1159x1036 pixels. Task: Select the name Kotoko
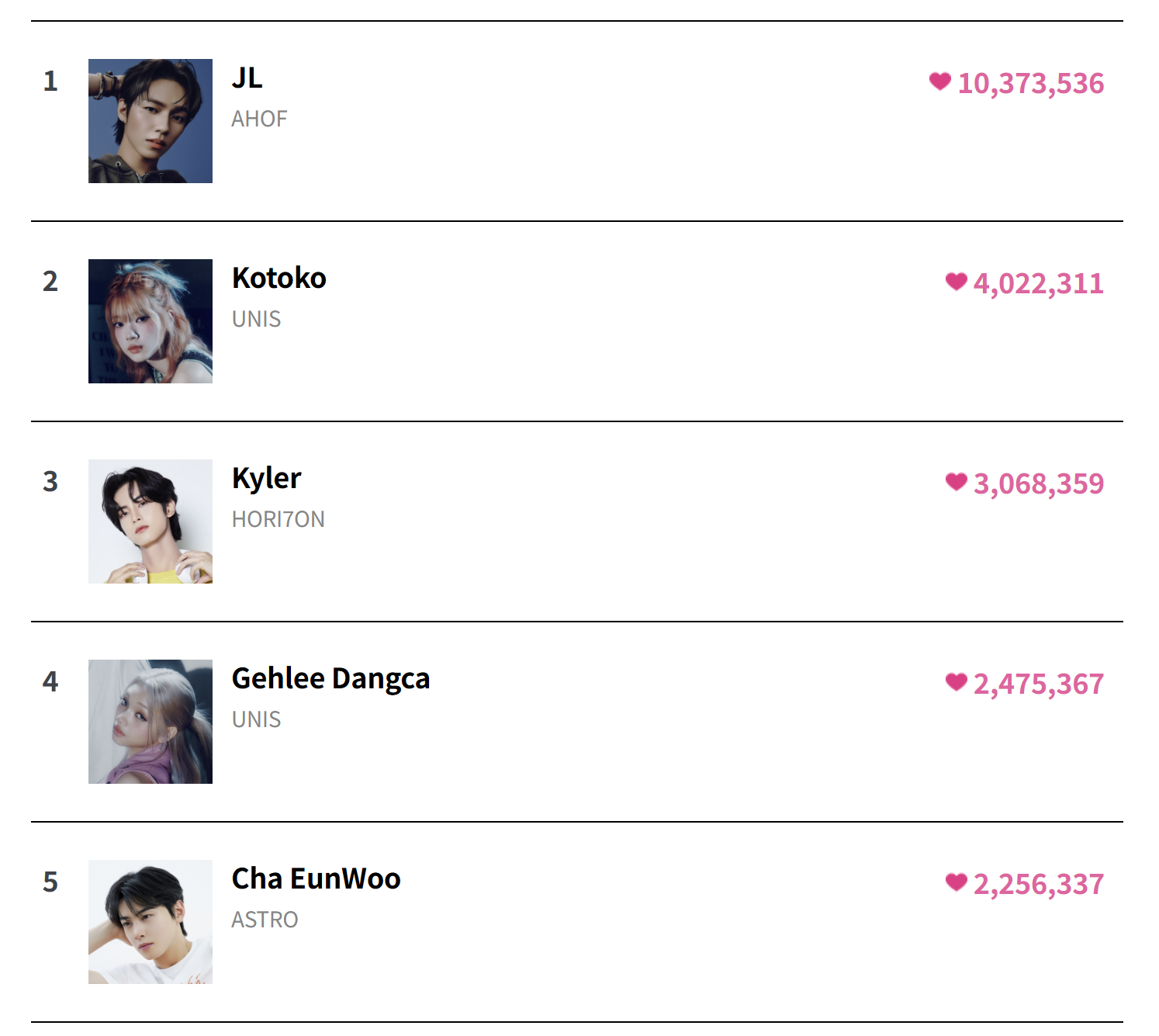(x=279, y=278)
